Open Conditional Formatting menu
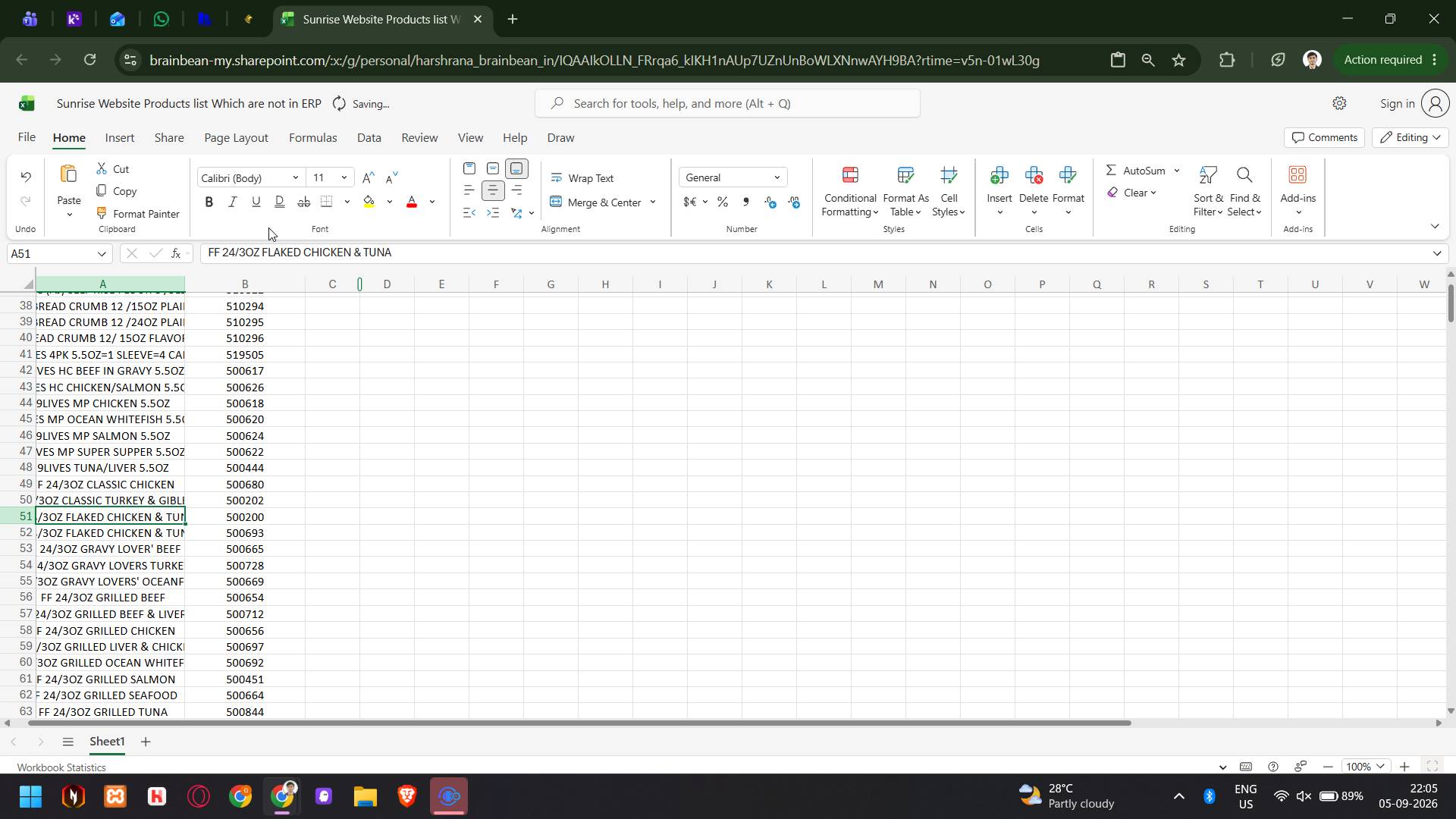The height and width of the screenshot is (819, 1456). click(850, 192)
